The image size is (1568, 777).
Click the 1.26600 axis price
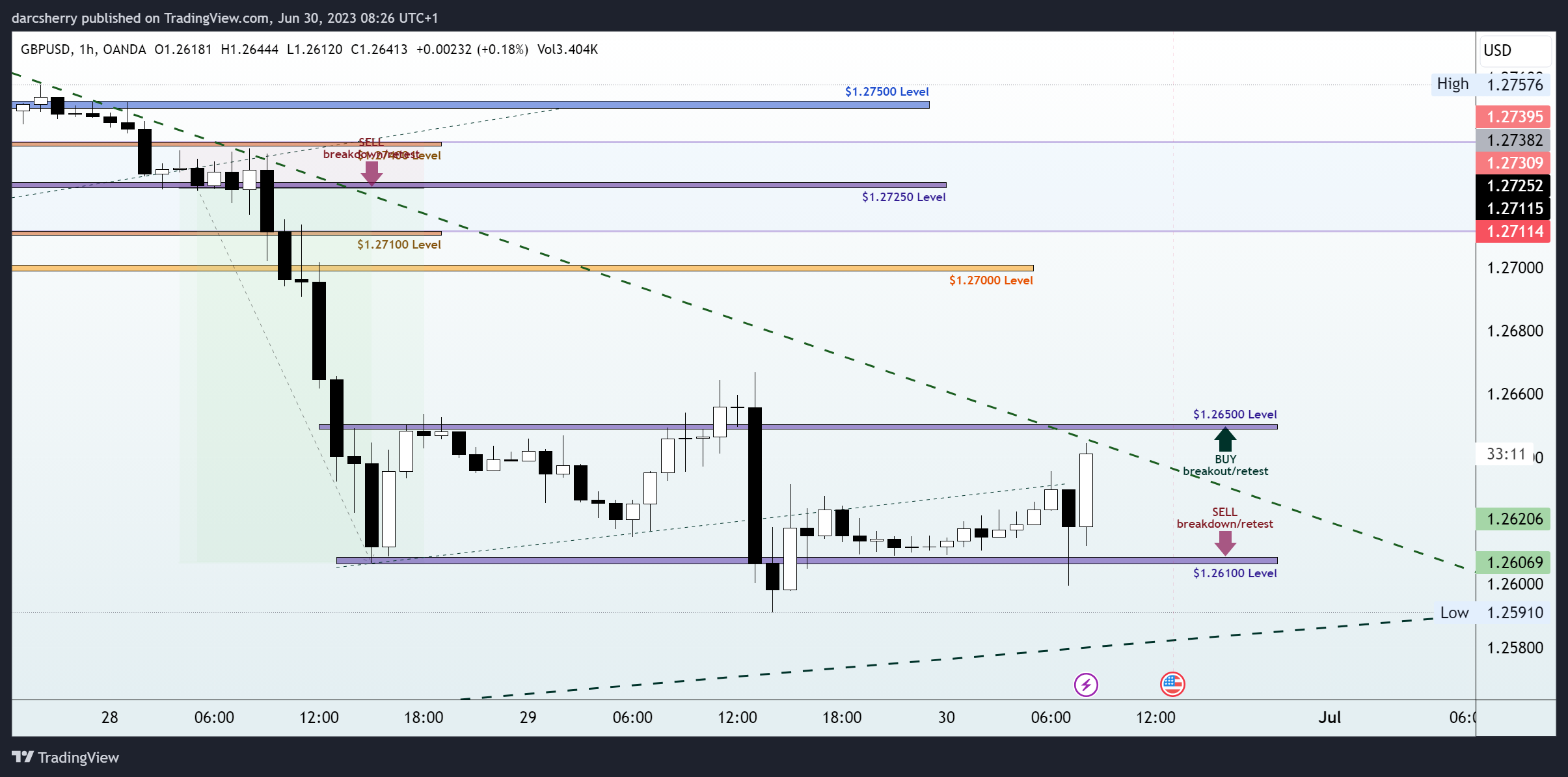[x=1515, y=394]
